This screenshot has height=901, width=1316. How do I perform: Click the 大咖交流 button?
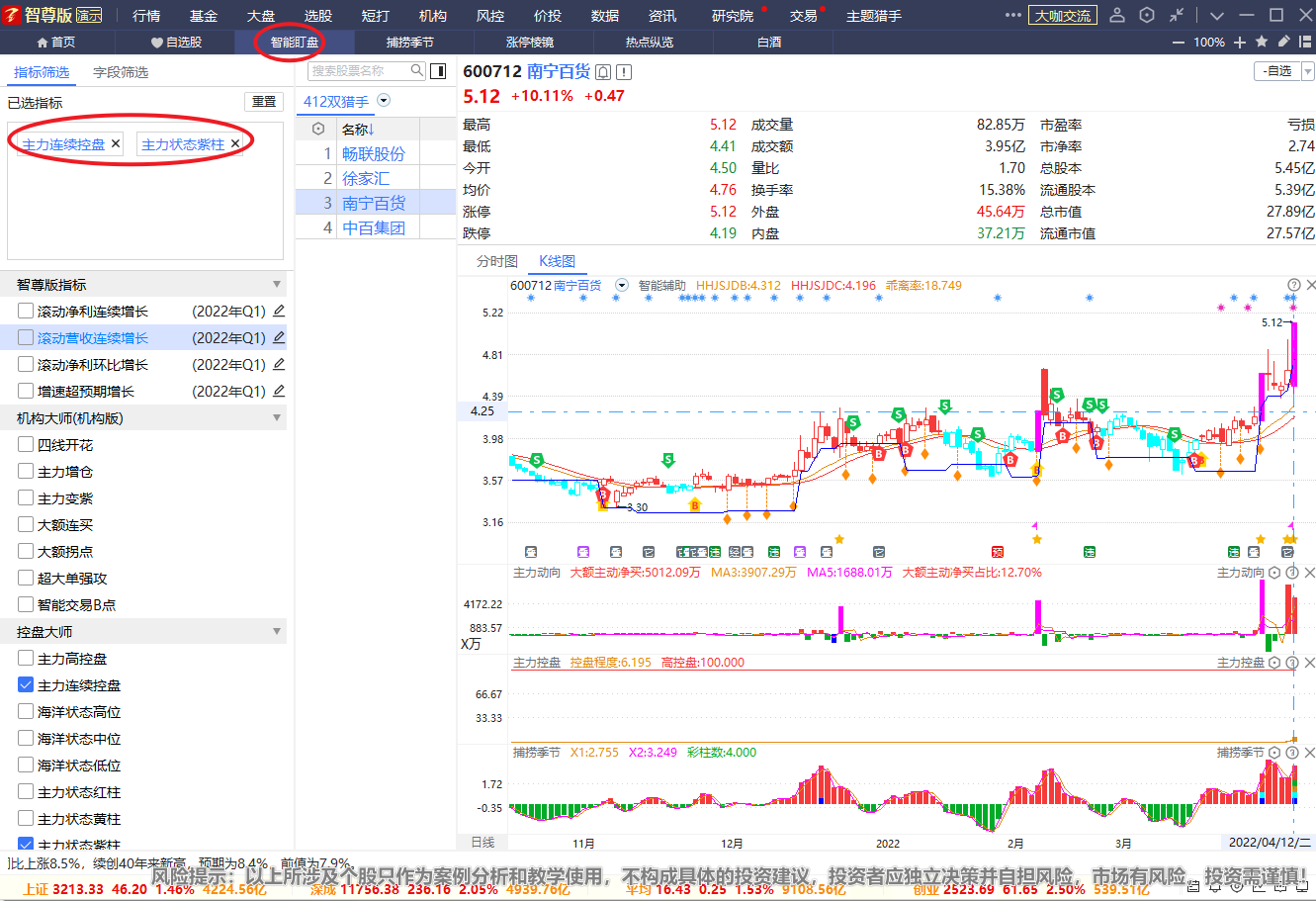tap(1063, 16)
